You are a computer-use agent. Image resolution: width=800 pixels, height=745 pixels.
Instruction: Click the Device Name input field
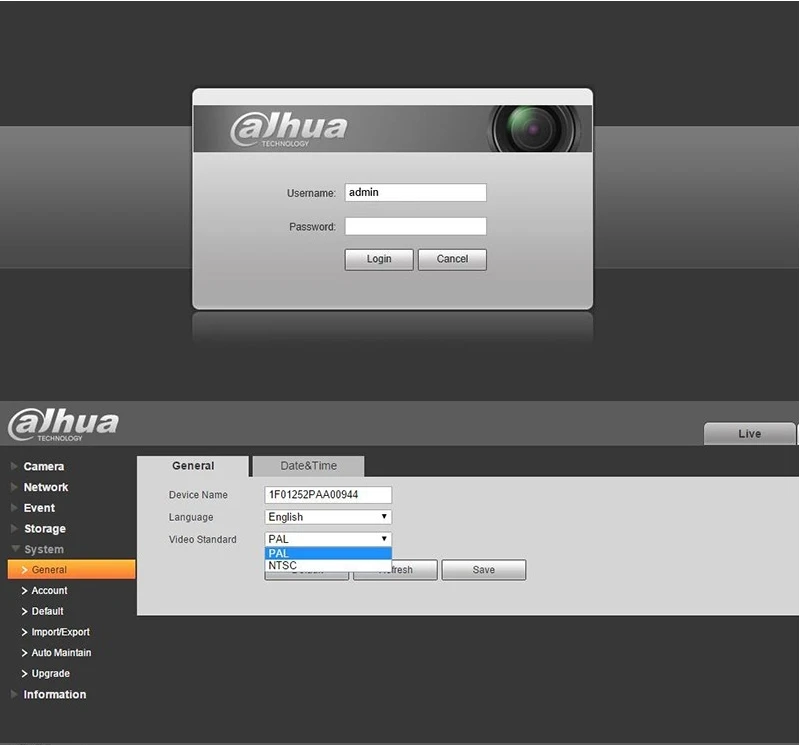tap(328, 494)
